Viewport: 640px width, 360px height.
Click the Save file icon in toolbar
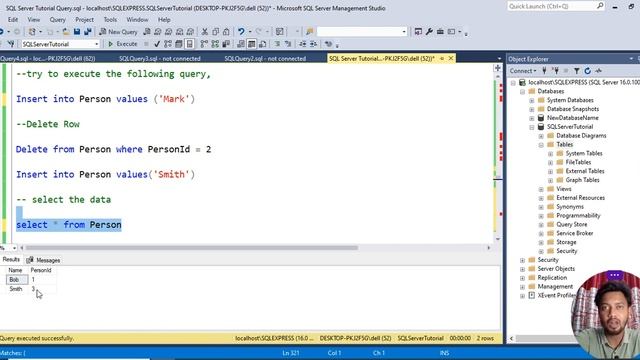pyautogui.click(x=77, y=31)
